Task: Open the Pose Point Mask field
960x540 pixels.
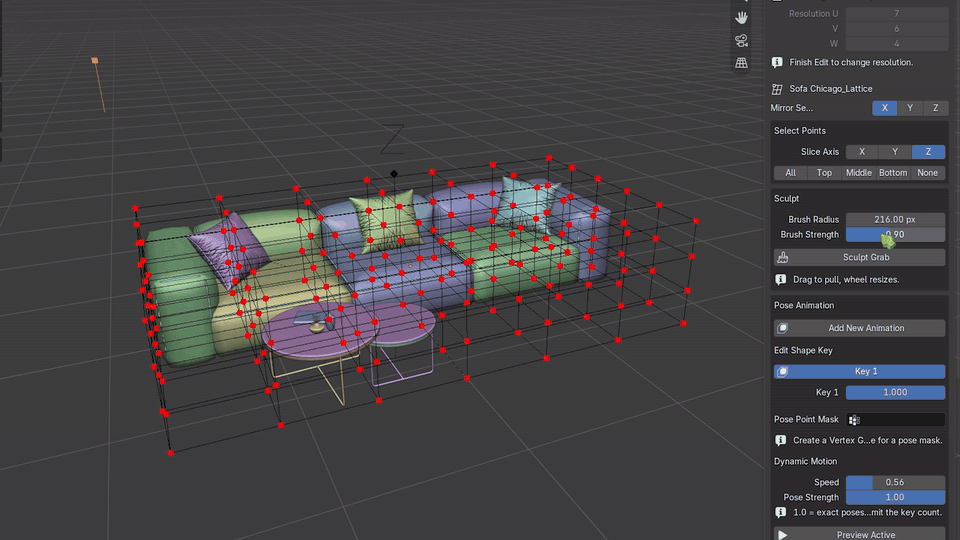Action: 895,419
